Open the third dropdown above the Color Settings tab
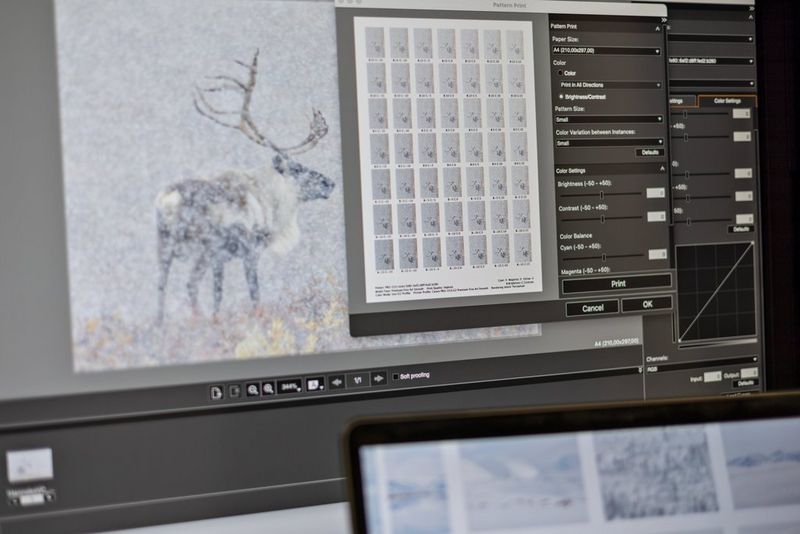 (x=711, y=83)
